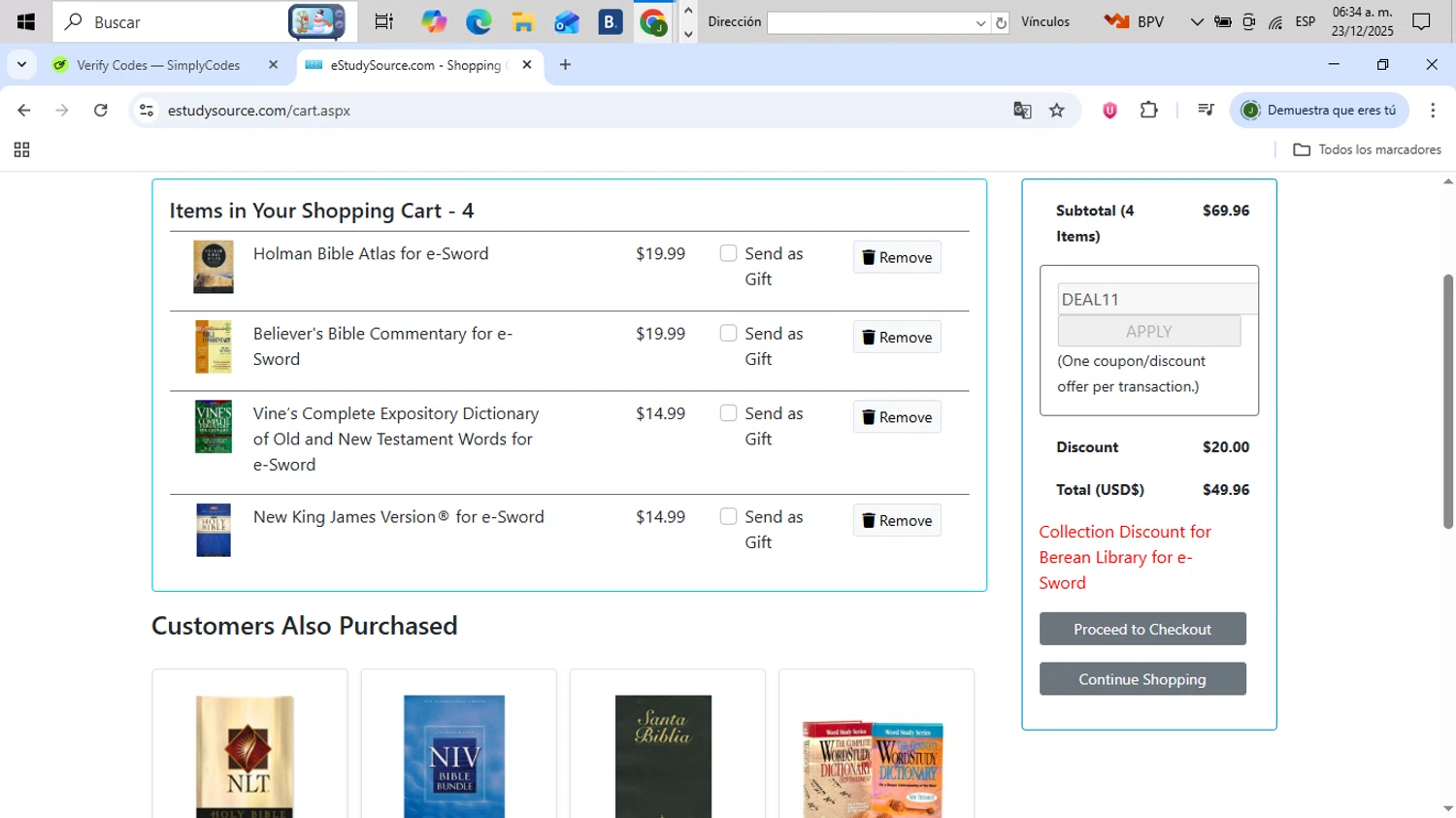Open the tab search dropdown arrow
This screenshot has height=818, width=1456.
coord(21,65)
